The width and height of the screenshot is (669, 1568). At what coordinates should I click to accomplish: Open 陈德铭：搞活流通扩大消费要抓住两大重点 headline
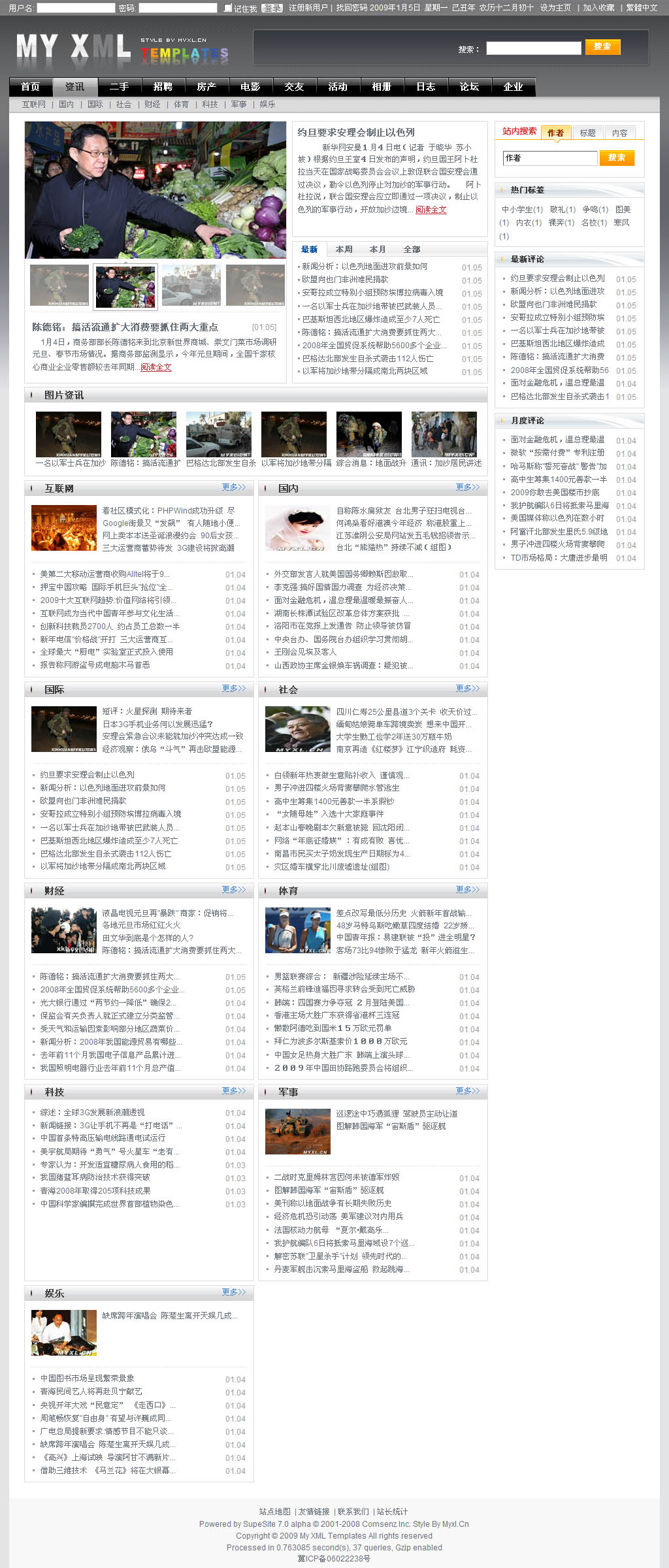tap(125, 327)
